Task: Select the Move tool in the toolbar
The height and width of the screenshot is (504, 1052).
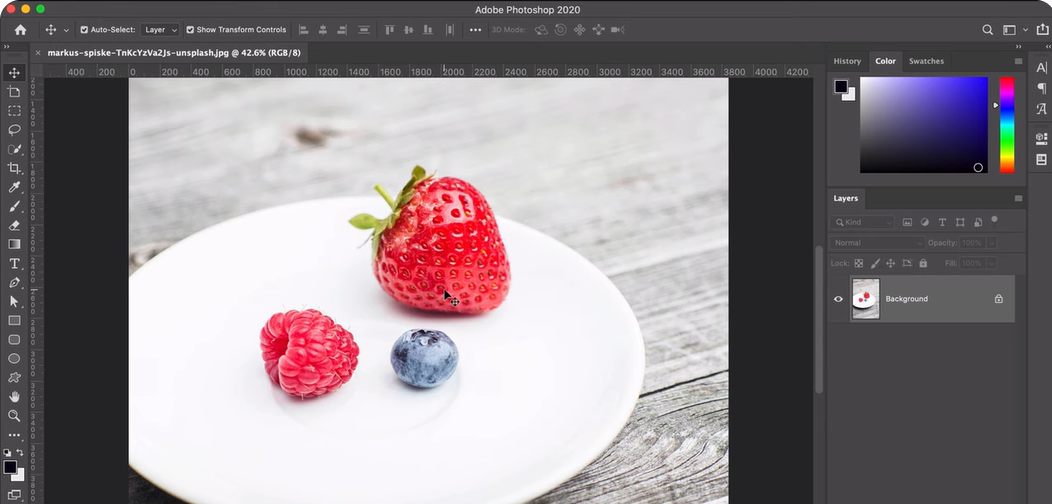Action: coord(14,72)
